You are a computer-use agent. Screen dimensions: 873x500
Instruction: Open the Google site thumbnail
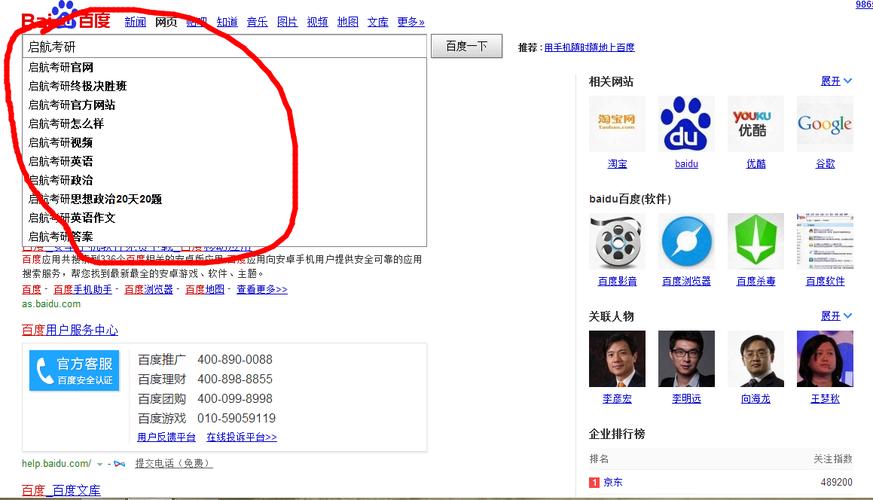[825, 124]
